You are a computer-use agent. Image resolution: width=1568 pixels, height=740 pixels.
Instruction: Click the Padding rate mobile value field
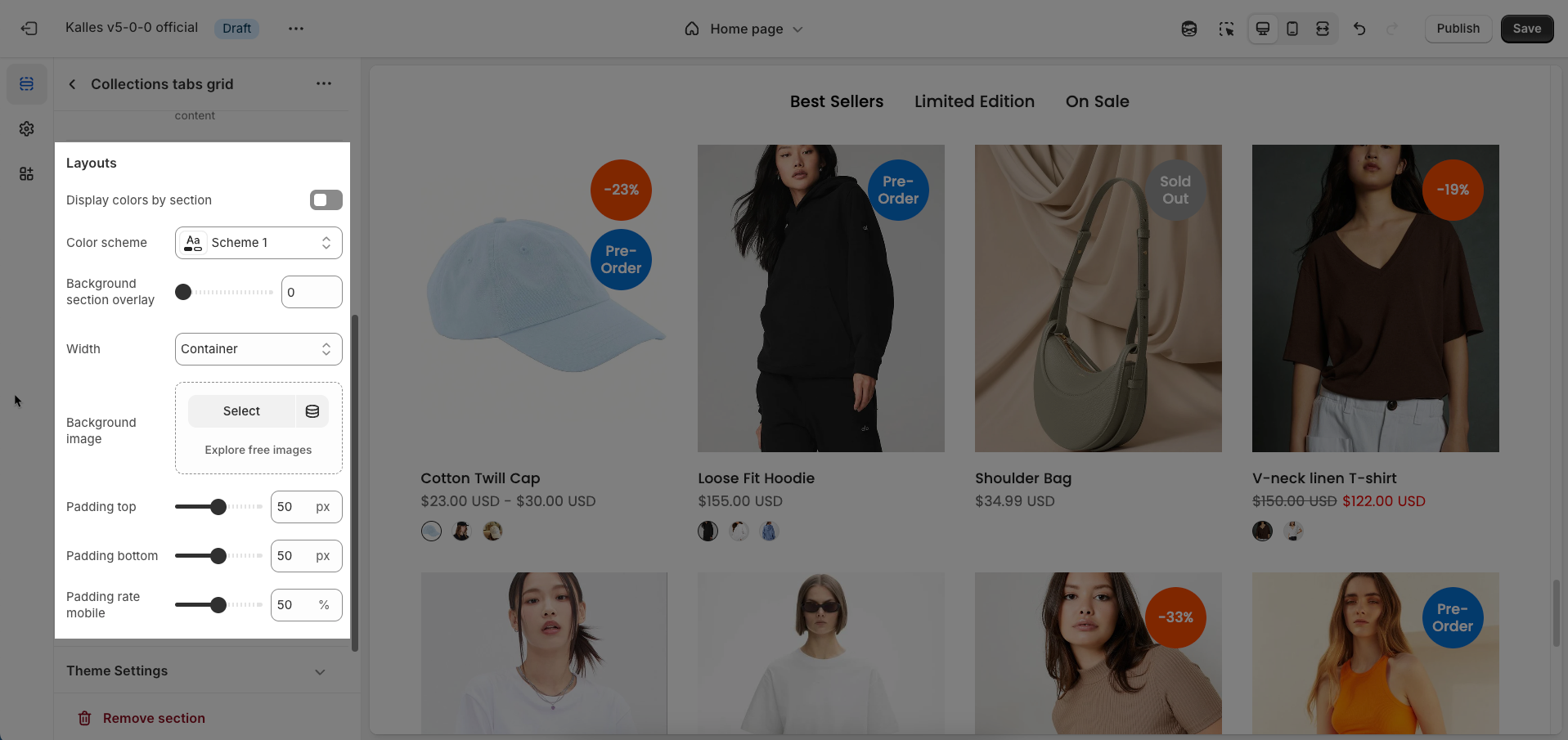pos(307,605)
